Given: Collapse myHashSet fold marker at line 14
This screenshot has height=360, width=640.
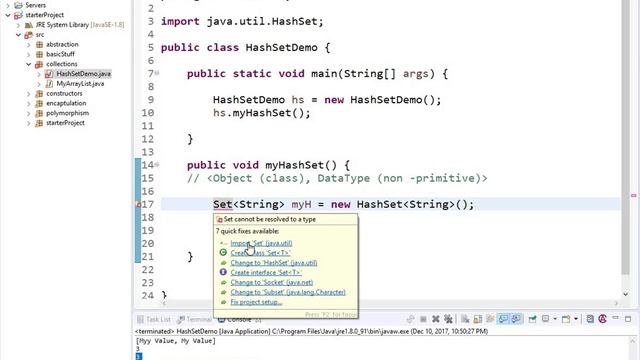Looking at the screenshot, I should click(157, 165).
